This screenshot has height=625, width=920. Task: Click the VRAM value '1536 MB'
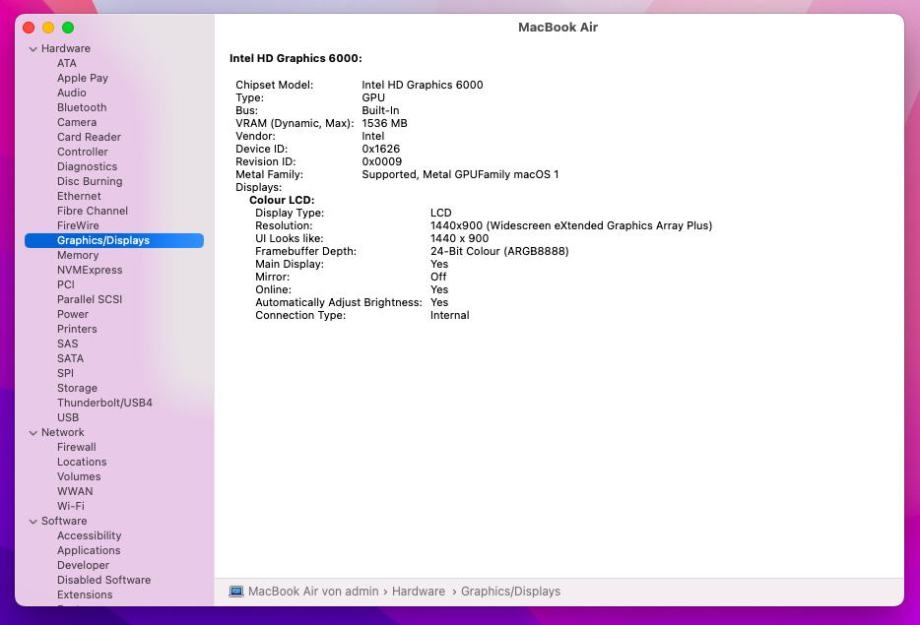(x=384, y=123)
